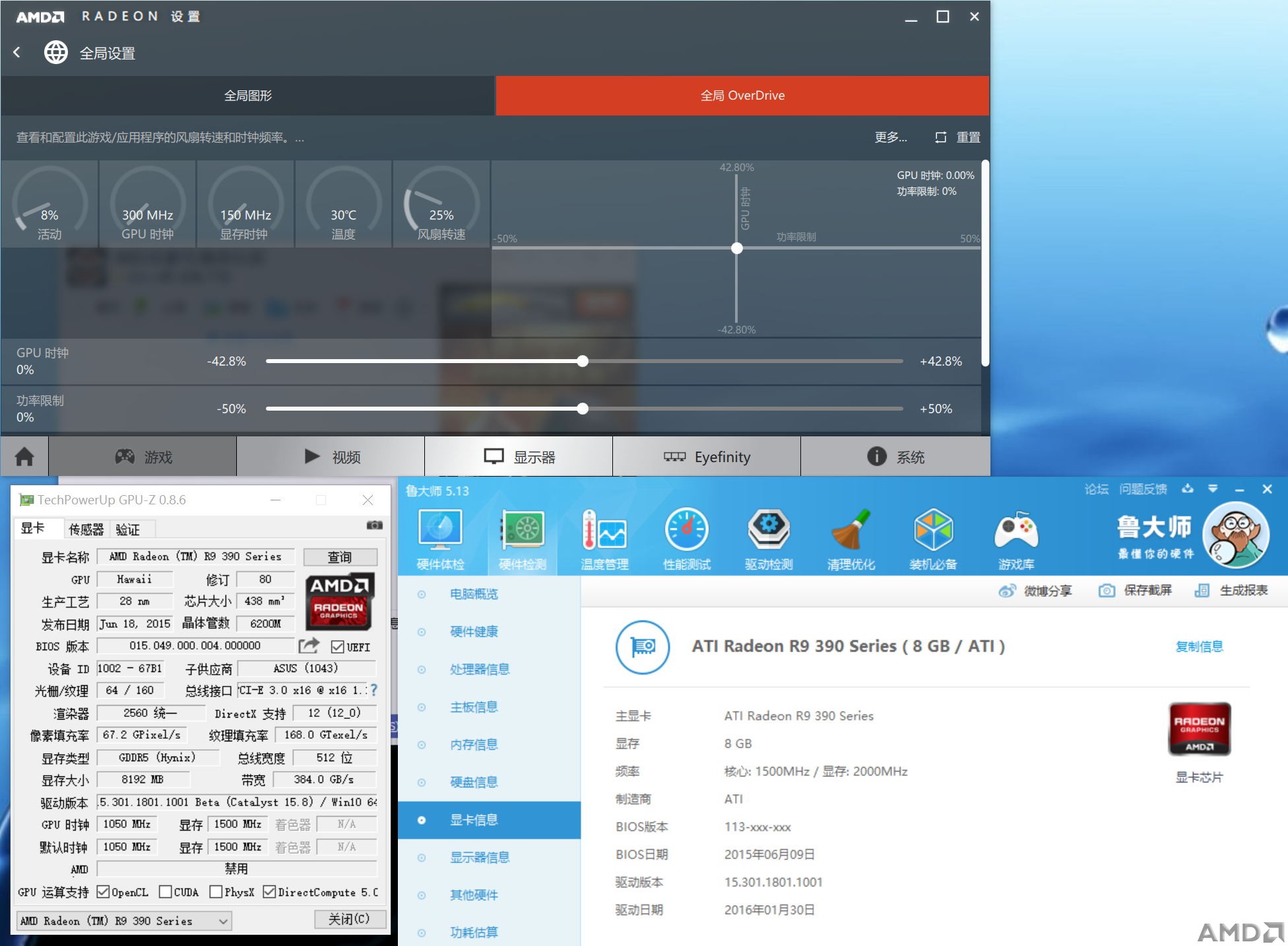Viewport: 1288px width, 946px height.
Task: Click the 关闭(C) button in GPU-Z
Action: (x=349, y=919)
